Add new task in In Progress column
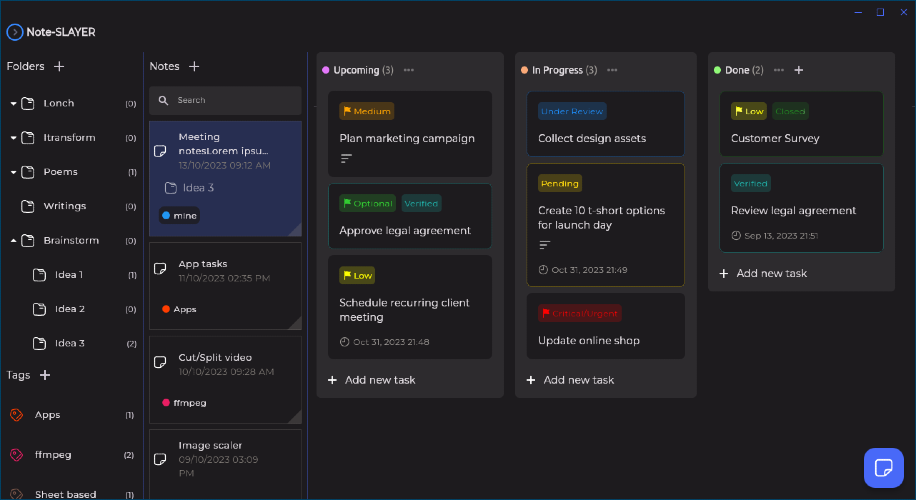 point(570,380)
